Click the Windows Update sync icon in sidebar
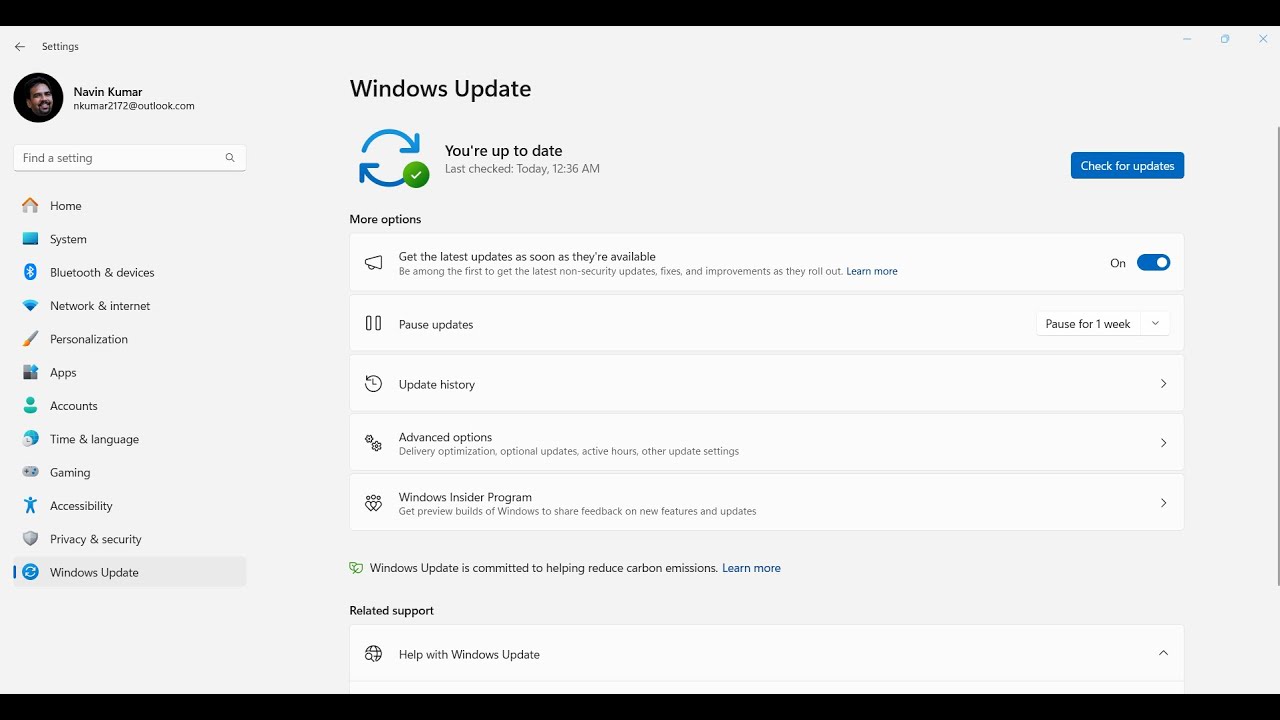The height and width of the screenshot is (720, 1280). coord(30,572)
